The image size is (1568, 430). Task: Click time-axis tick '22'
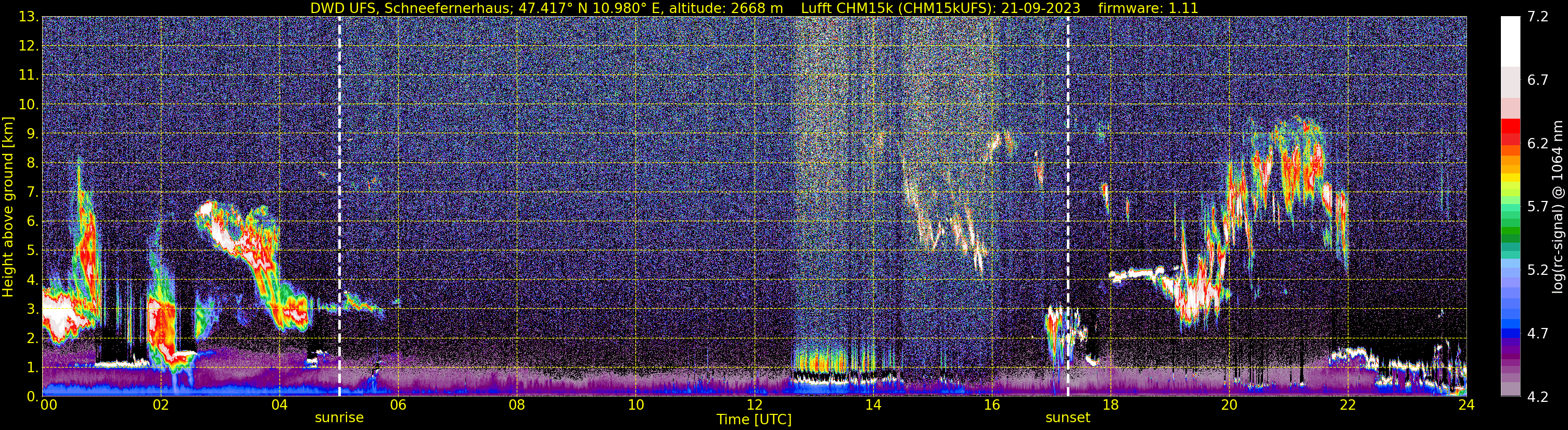1348,405
